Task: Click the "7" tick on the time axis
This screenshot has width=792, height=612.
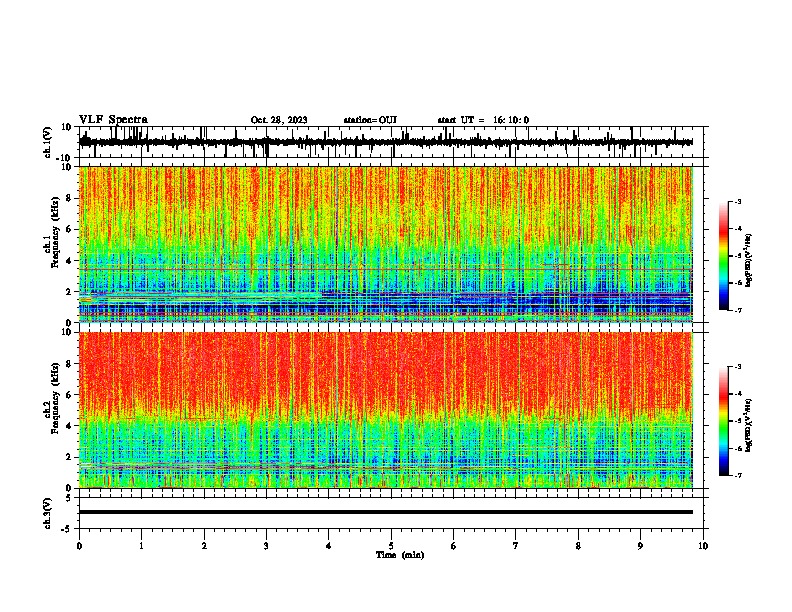Action: pos(516,546)
